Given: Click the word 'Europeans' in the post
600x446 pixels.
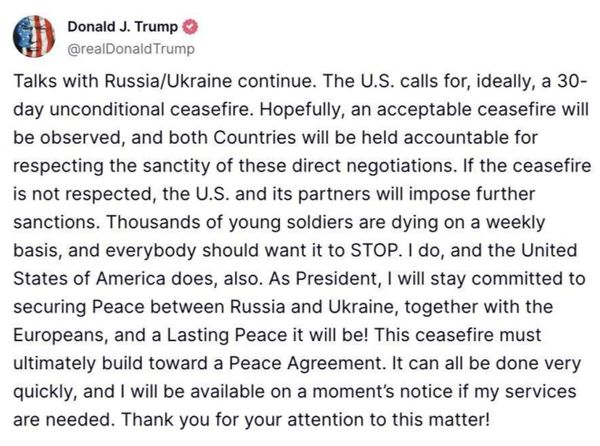Looking at the screenshot, I should pos(59,335).
